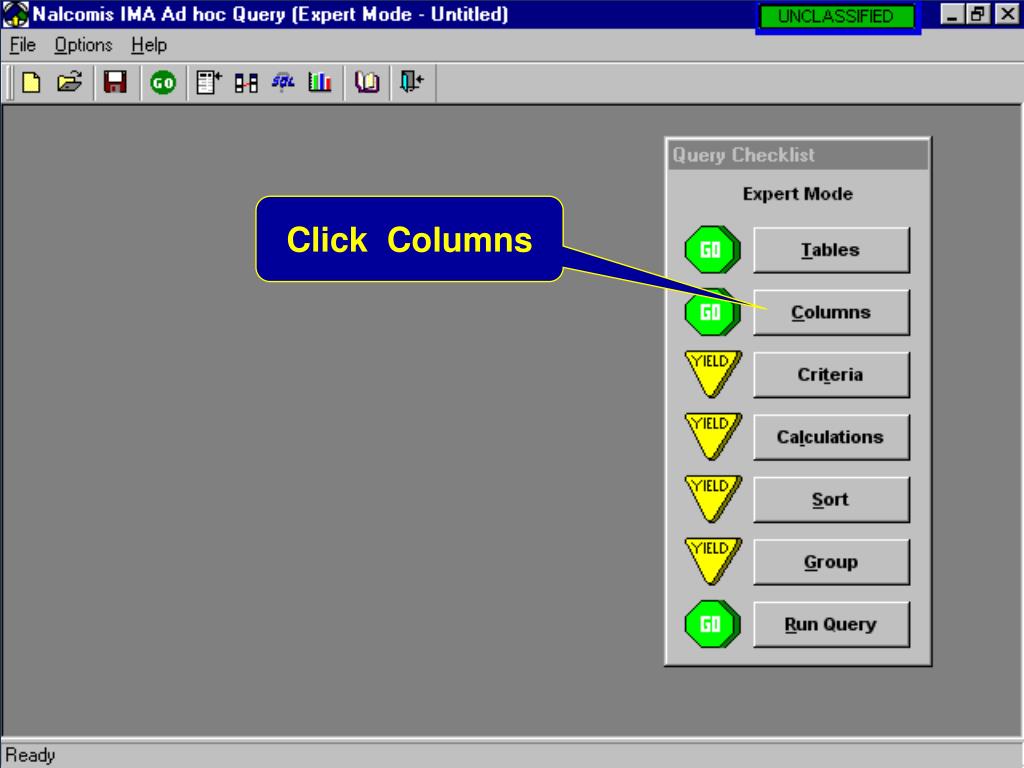Restore the Nalcomis window size
This screenshot has width=1024, height=768.
978,14
